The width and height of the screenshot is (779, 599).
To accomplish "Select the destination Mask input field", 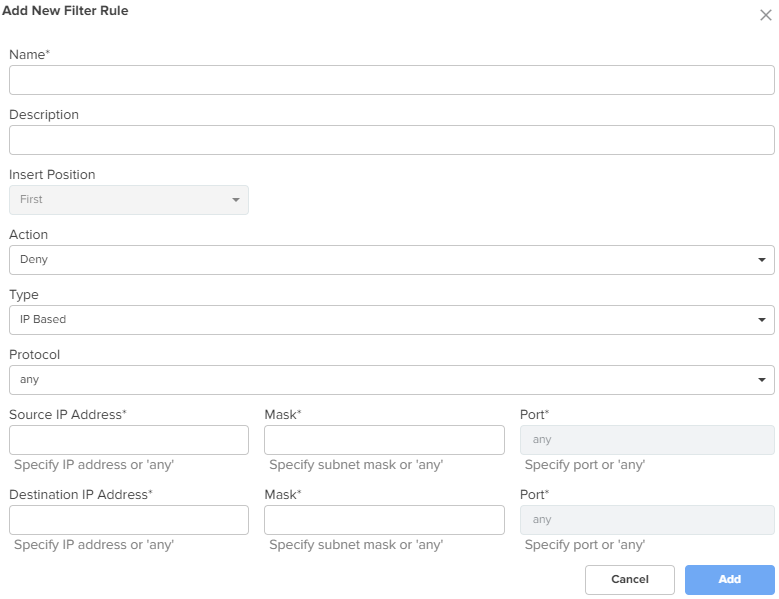I will tap(385, 520).
